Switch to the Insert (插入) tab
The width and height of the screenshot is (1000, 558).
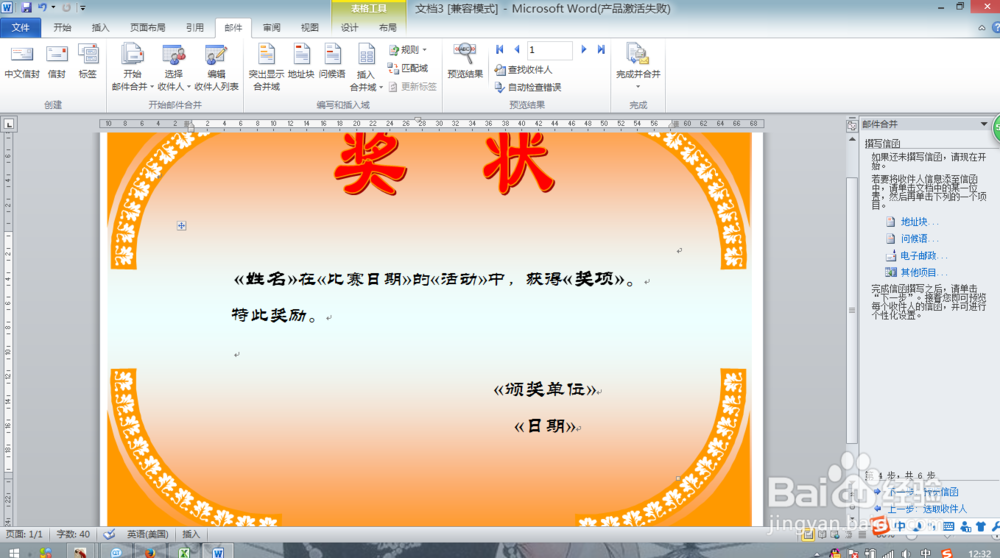pyautogui.click(x=101, y=27)
